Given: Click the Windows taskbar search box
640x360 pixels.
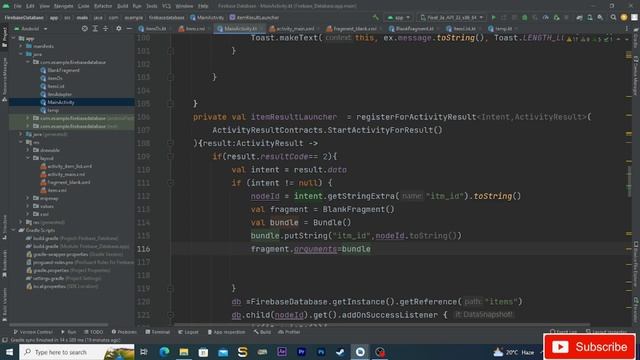Looking at the screenshot, I should pos(77,352).
